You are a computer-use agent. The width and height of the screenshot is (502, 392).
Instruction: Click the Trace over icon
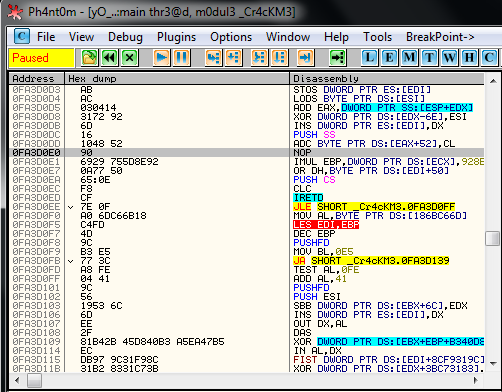[280, 58]
